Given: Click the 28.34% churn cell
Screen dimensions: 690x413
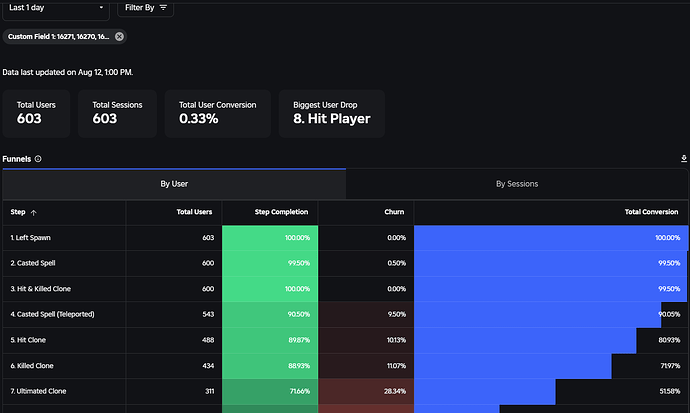Looking at the screenshot, I should (366, 391).
